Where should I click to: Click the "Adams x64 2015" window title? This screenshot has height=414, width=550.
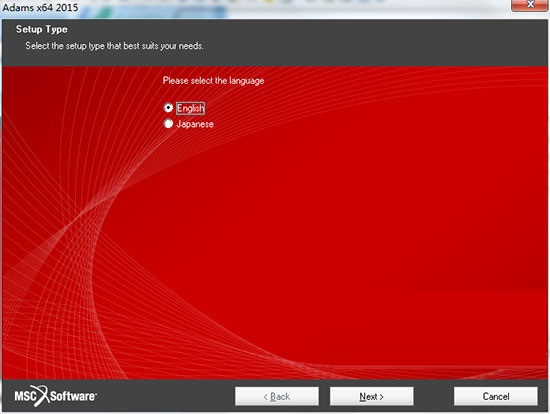(40, 7)
